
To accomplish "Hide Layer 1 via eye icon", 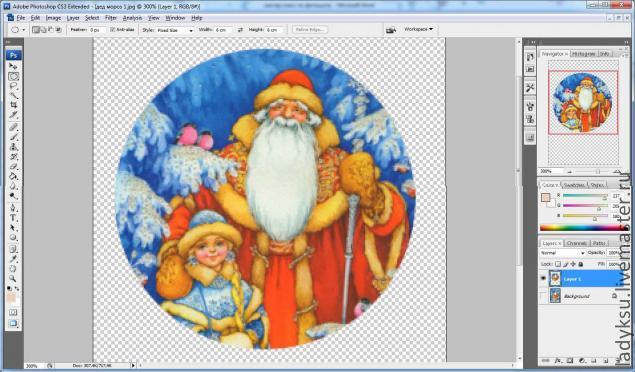I will [x=543, y=279].
